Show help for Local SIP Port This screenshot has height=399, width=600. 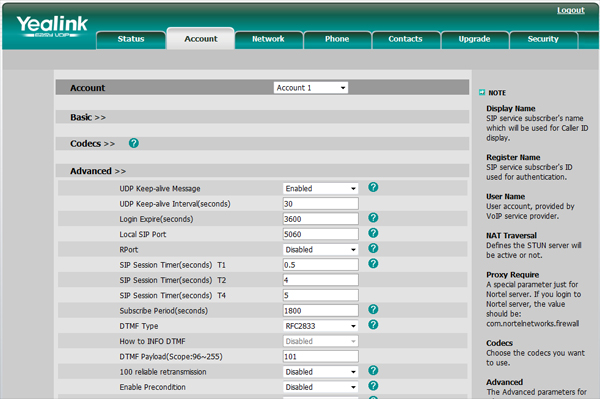point(373,233)
